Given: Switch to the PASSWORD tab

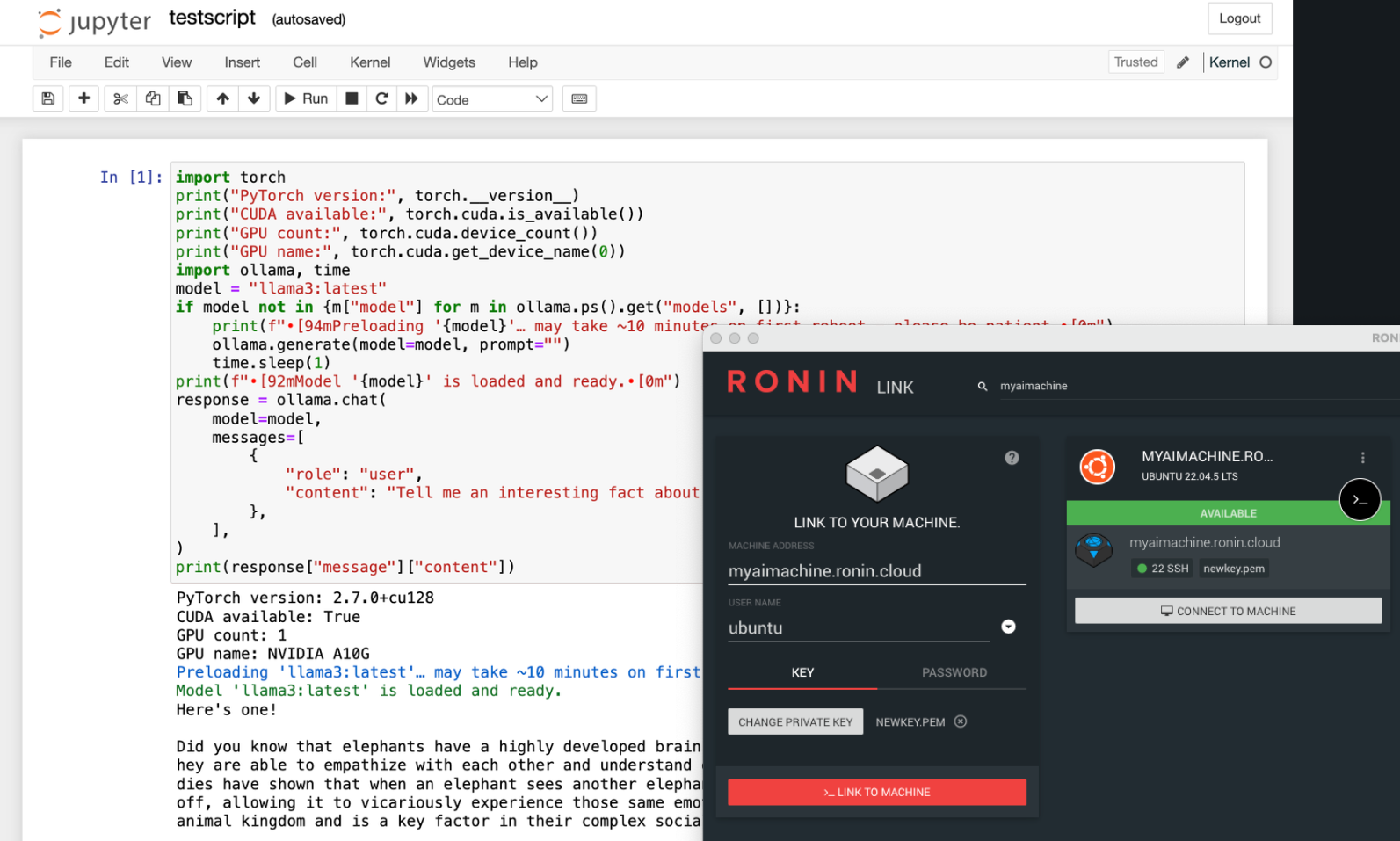Looking at the screenshot, I should coord(954,672).
